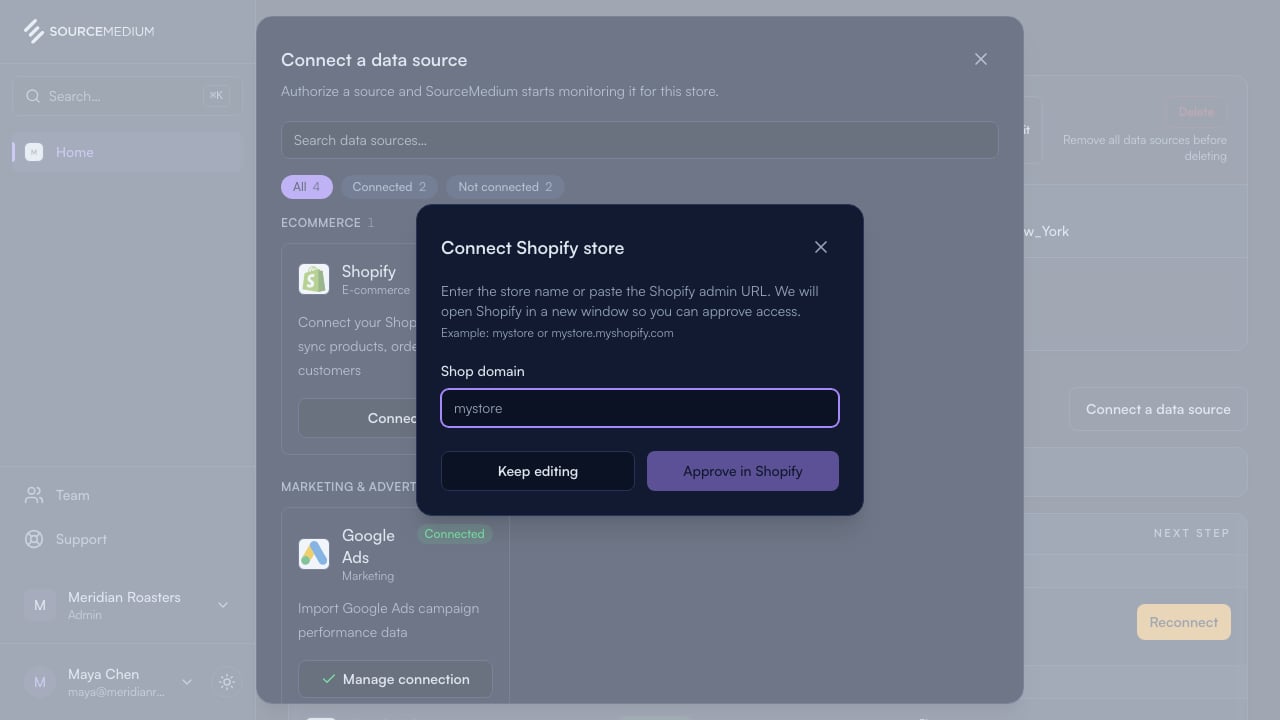Image resolution: width=1280 pixels, height=720 pixels.
Task: Click Manage connection for Google Ads
Action: (395, 679)
